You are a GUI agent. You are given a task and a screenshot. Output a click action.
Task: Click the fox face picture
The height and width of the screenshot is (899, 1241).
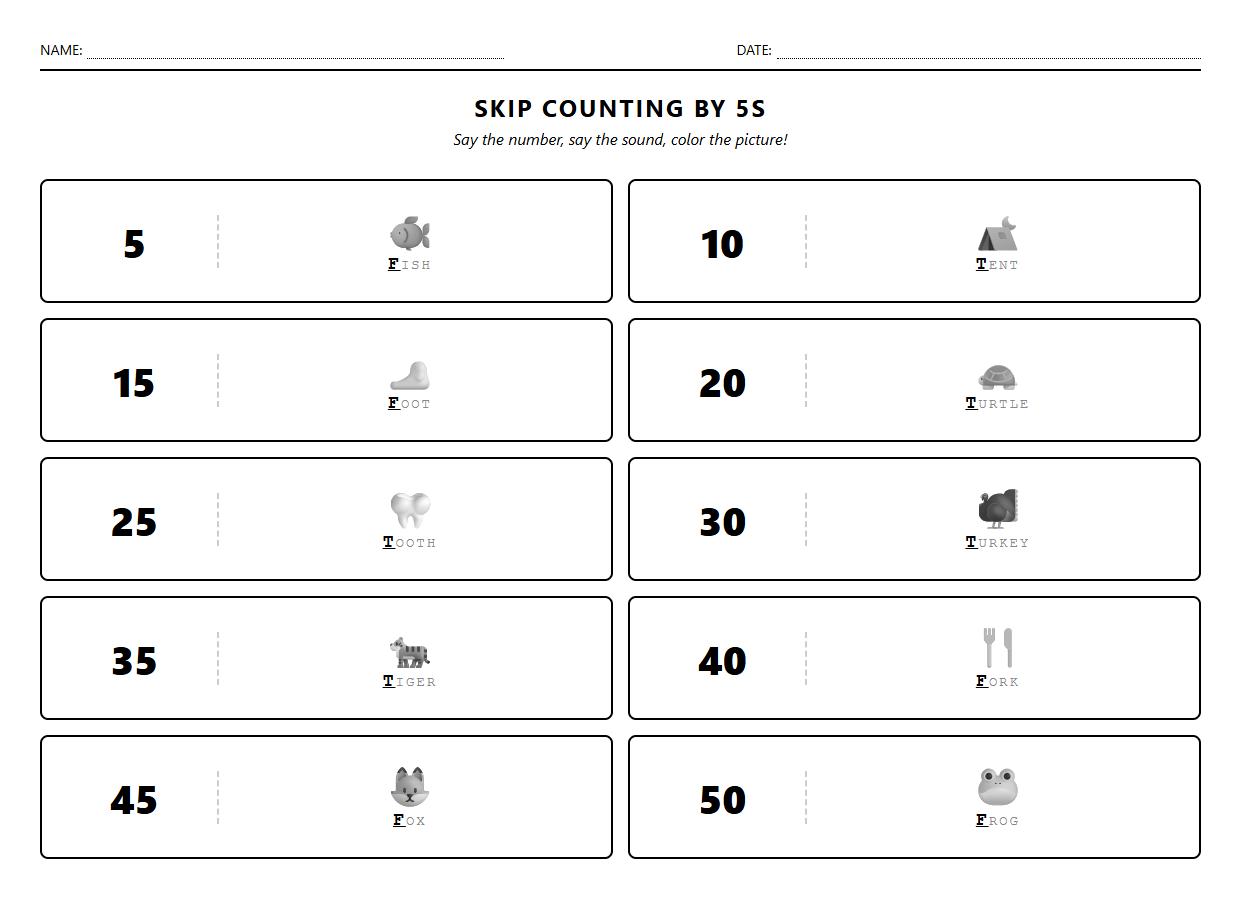click(x=410, y=788)
